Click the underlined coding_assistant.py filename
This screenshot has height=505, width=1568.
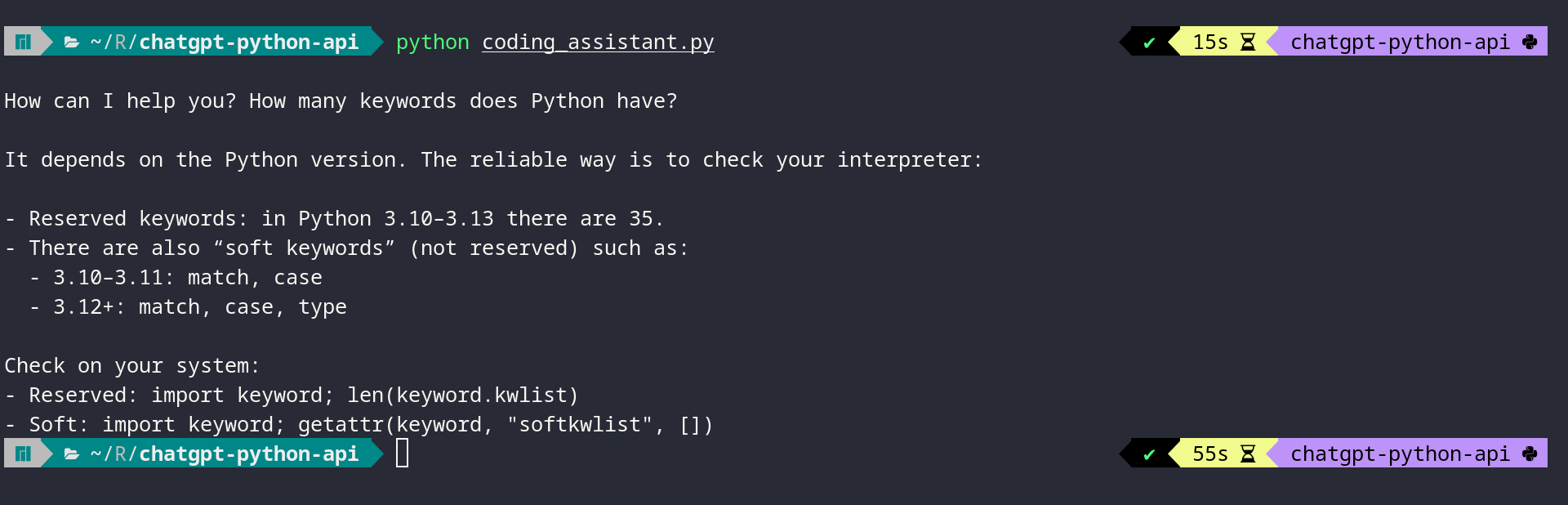tap(598, 42)
